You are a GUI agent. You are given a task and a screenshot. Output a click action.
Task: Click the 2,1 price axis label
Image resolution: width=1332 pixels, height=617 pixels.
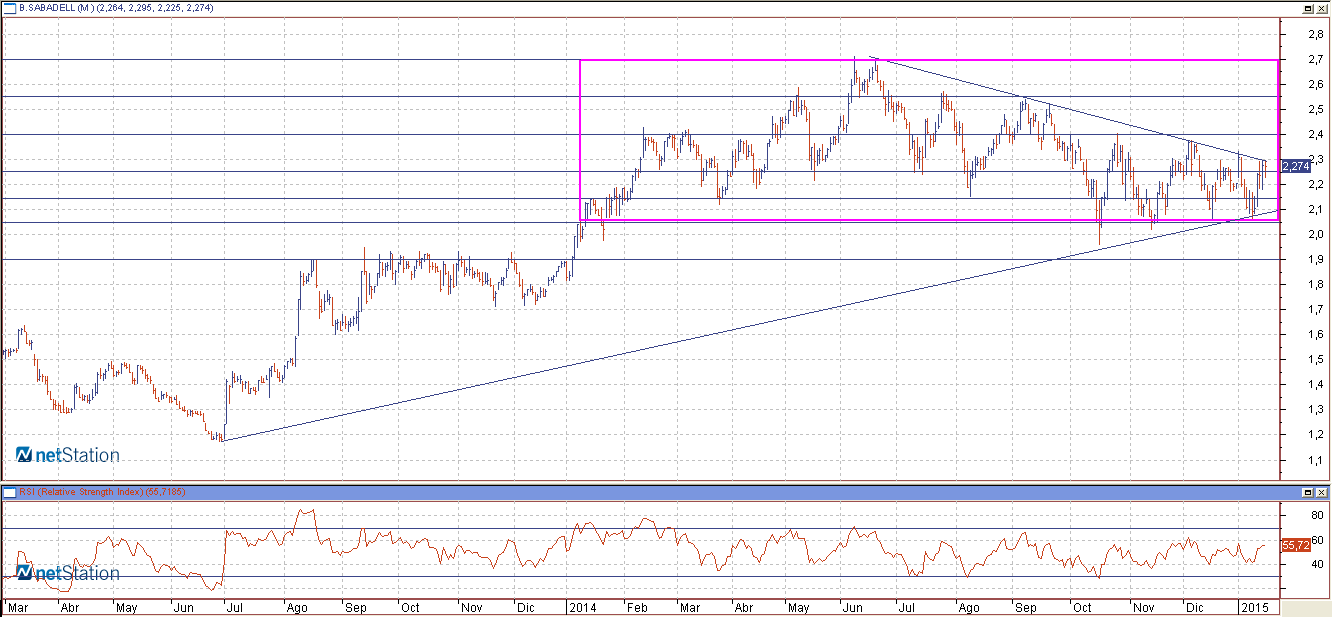pos(1317,209)
